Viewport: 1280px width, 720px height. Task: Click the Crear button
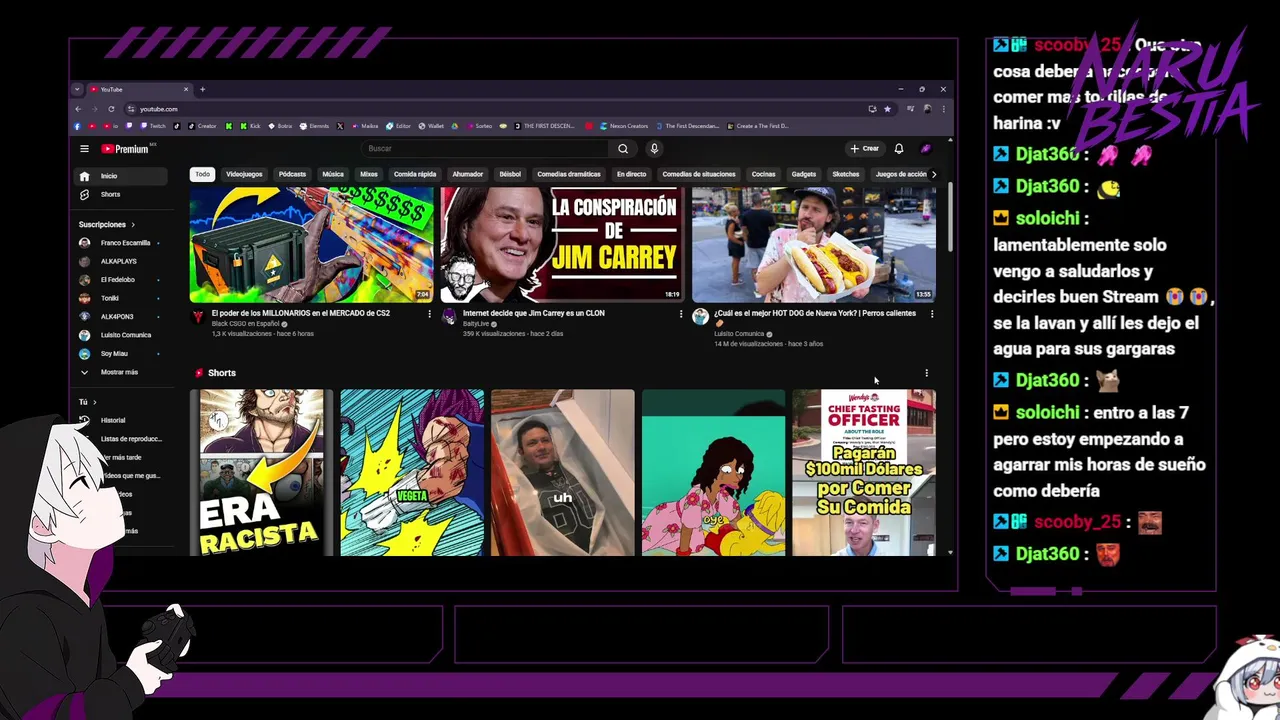click(x=864, y=149)
